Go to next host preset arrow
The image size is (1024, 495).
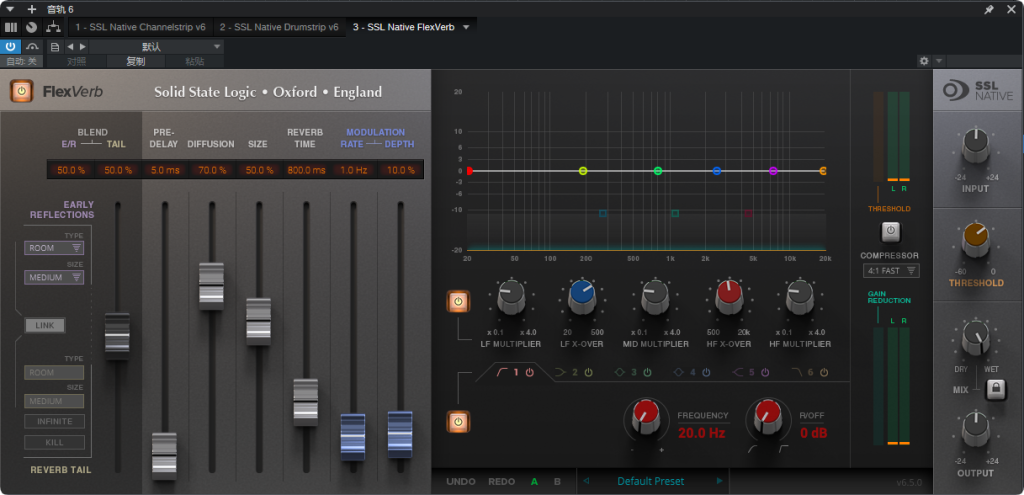(82, 47)
